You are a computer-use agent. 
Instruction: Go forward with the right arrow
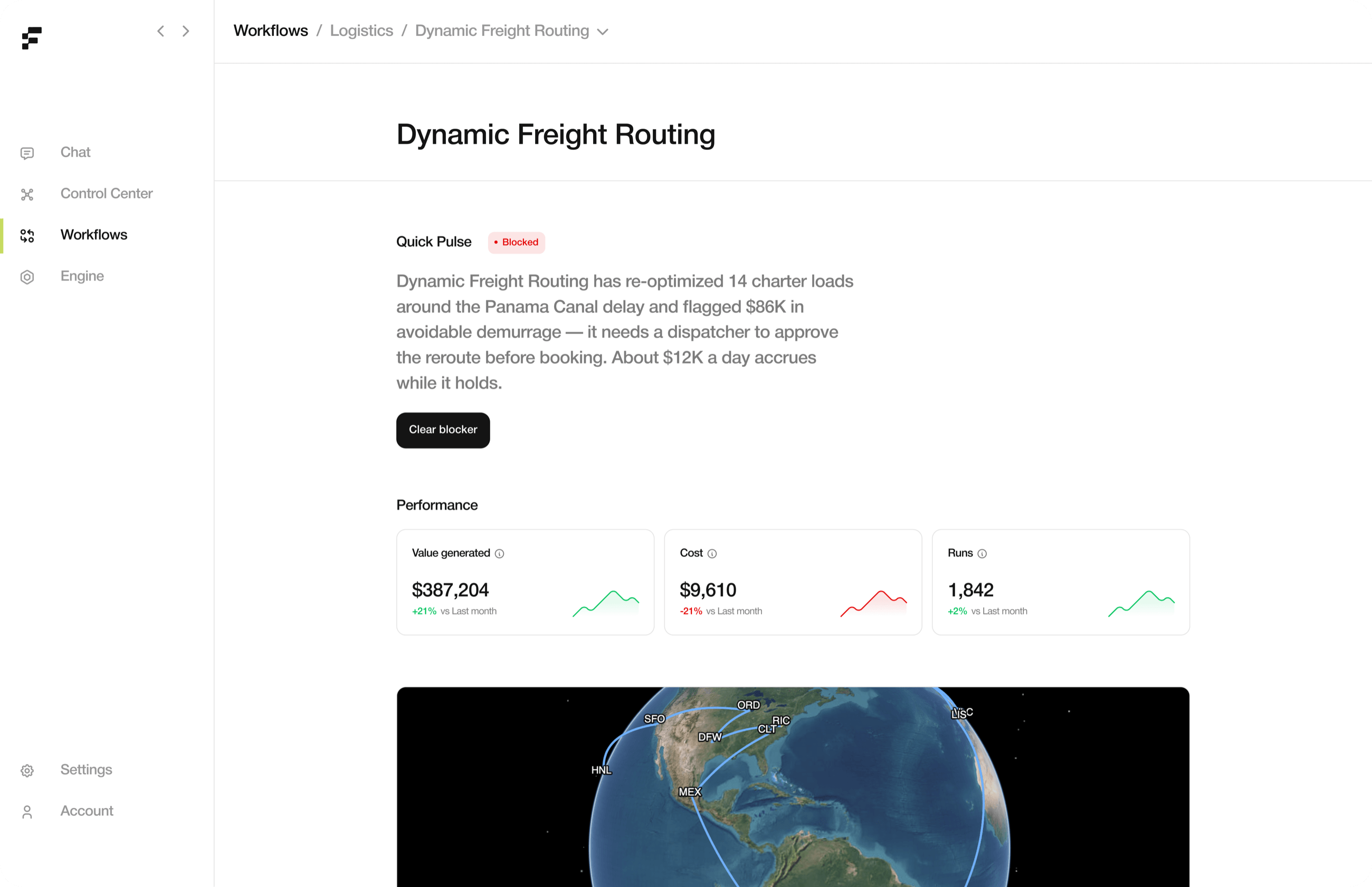pyautogui.click(x=185, y=31)
